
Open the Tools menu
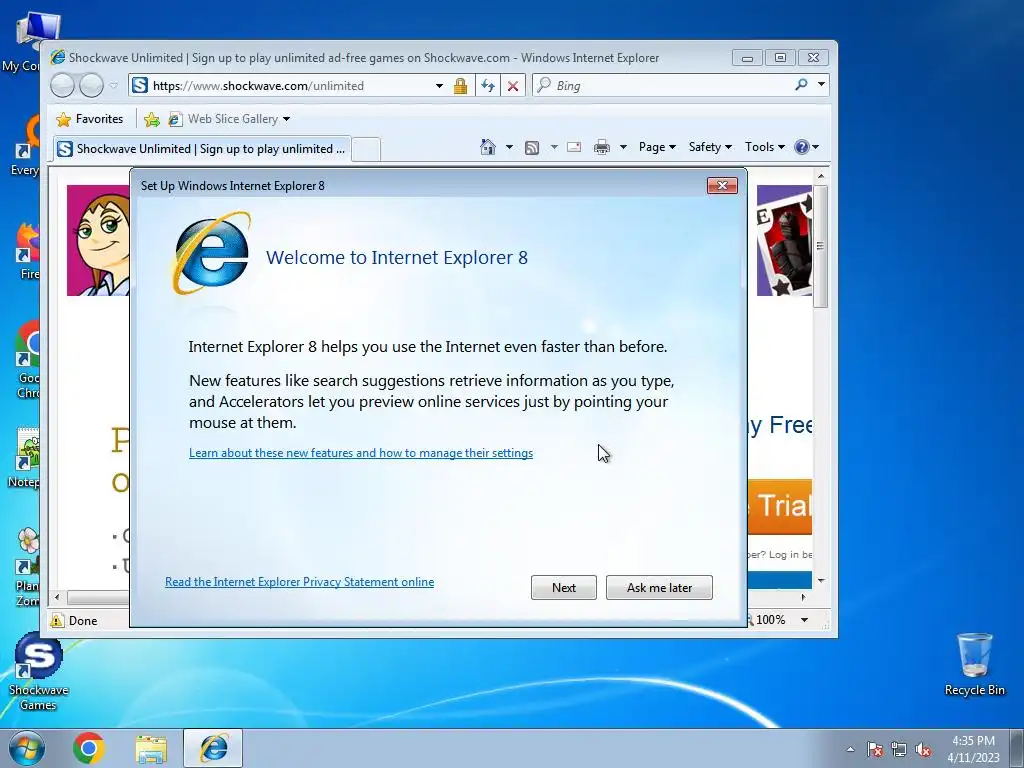pos(765,147)
